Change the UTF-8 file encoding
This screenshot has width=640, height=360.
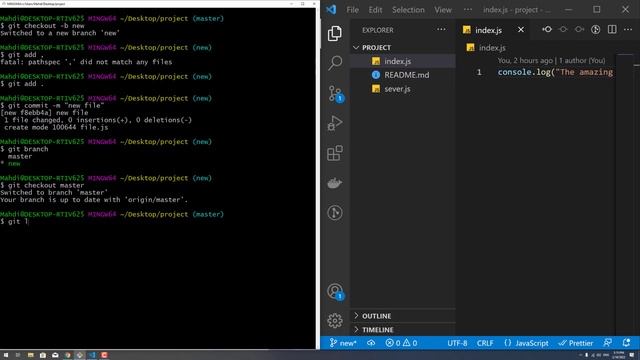coord(457,343)
